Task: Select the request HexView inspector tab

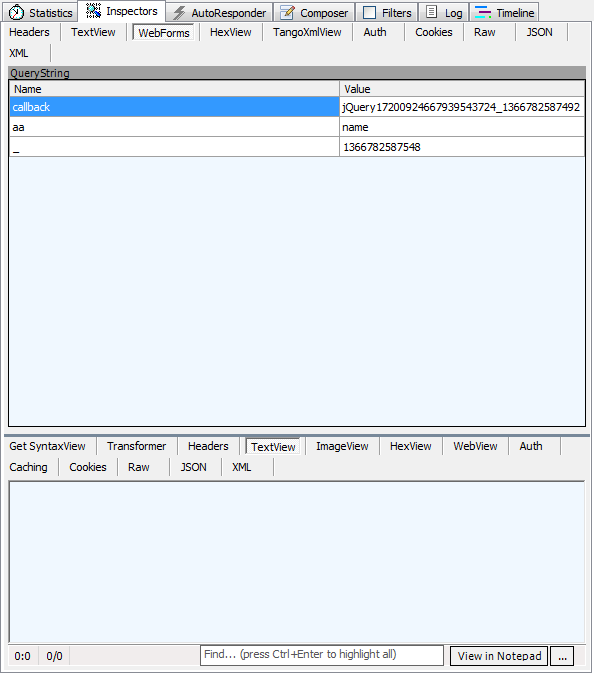Action: tap(230, 32)
